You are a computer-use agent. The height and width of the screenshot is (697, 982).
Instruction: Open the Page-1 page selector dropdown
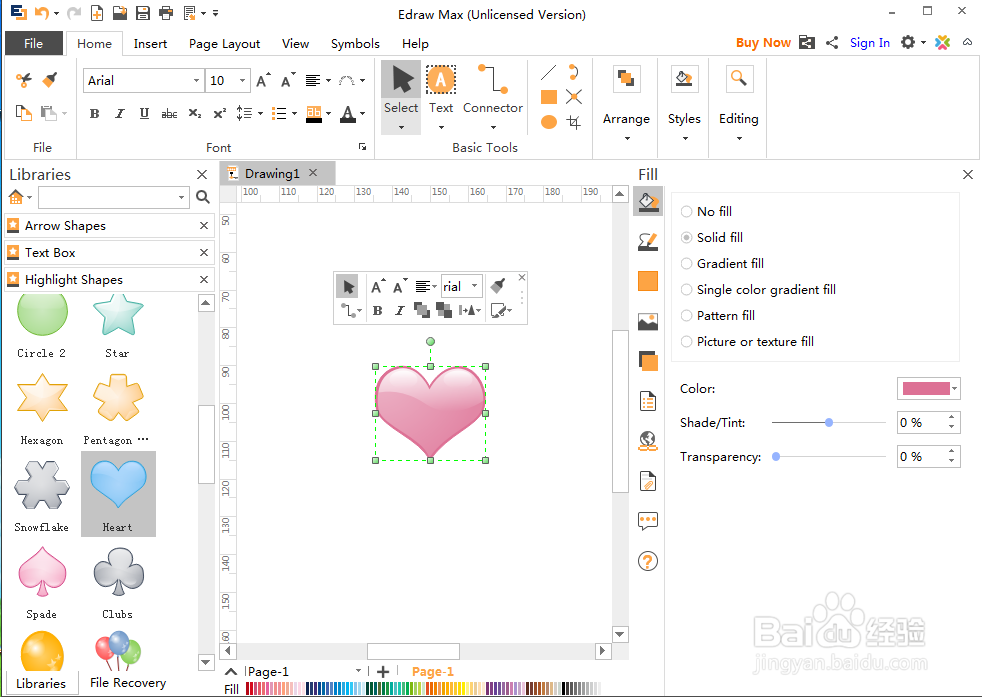click(x=358, y=671)
